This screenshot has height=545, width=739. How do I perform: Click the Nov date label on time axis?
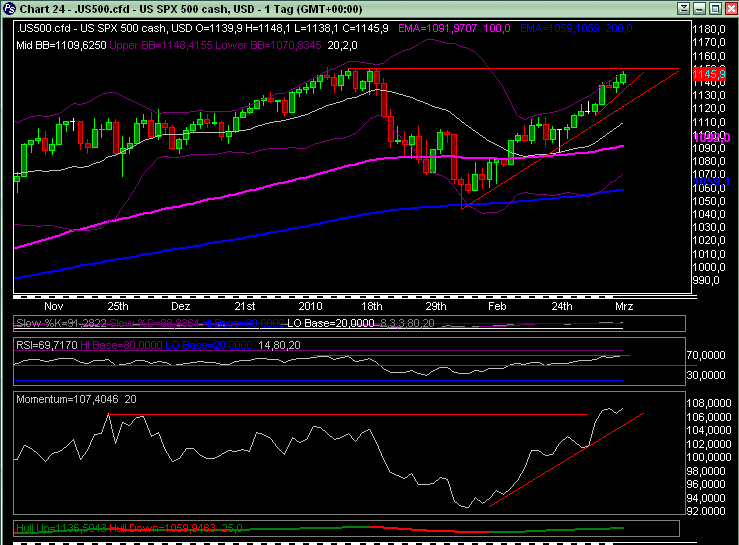click(x=54, y=306)
